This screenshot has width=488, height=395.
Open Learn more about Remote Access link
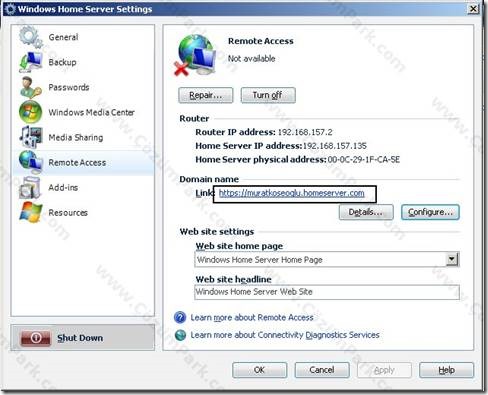point(252,317)
